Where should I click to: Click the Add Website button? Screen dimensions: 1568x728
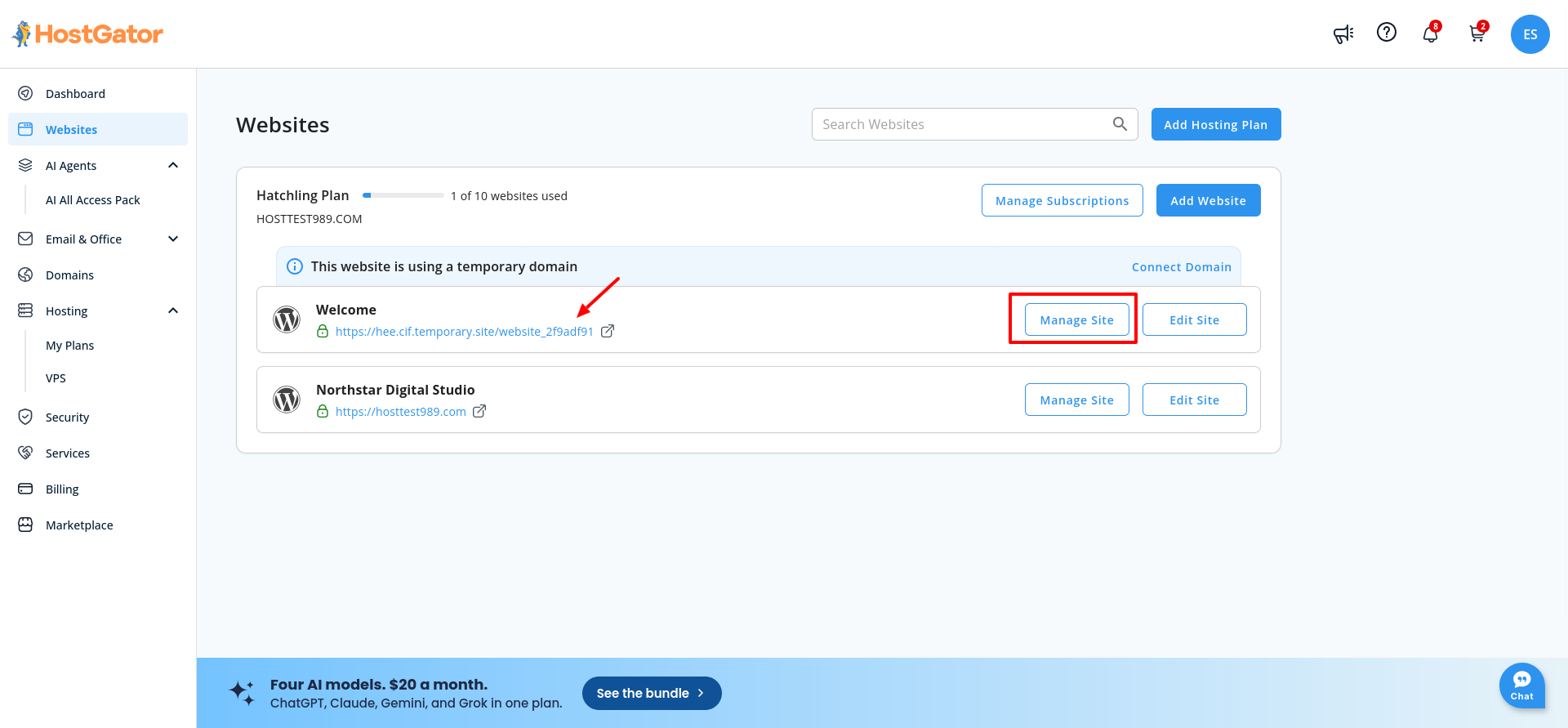tap(1209, 200)
